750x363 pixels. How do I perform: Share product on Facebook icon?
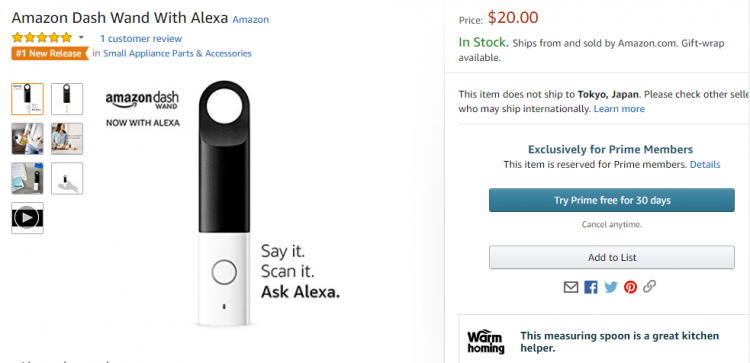coord(591,287)
